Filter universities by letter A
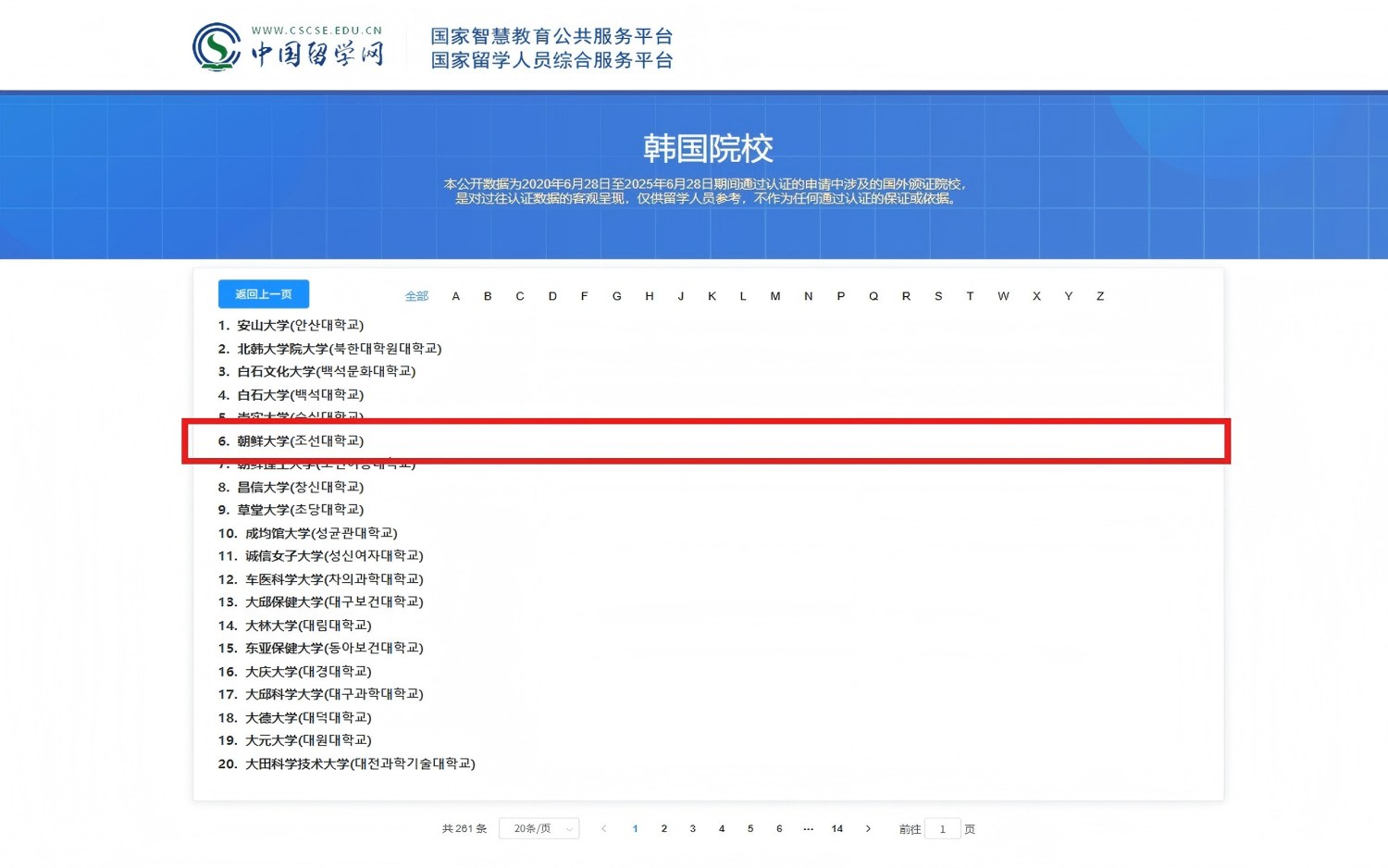 point(455,297)
